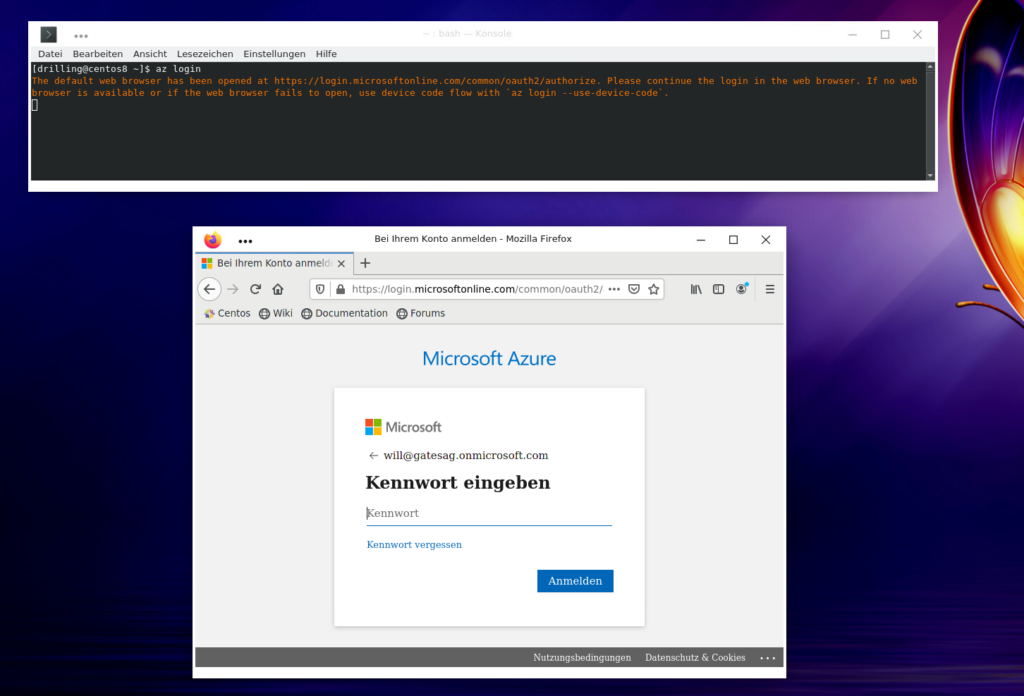Open a new Firefox tab
The height and width of the screenshot is (696, 1024).
click(x=365, y=263)
